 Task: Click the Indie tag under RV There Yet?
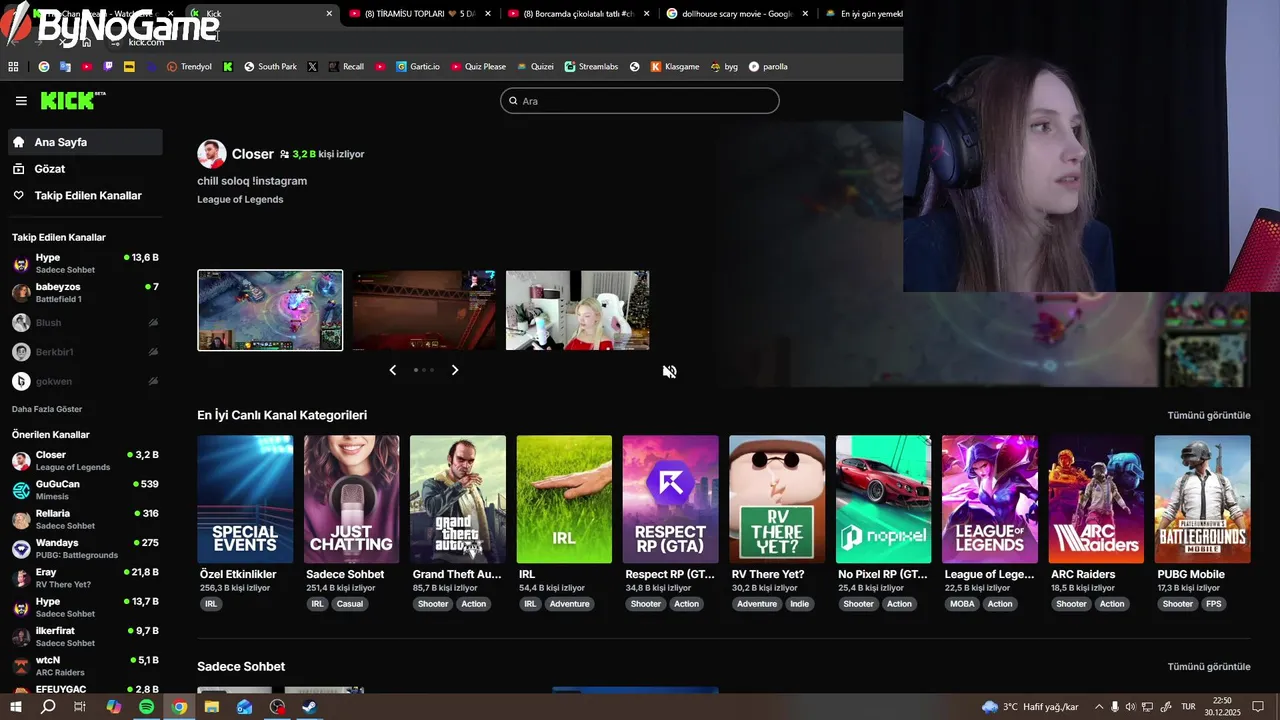tap(799, 604)
